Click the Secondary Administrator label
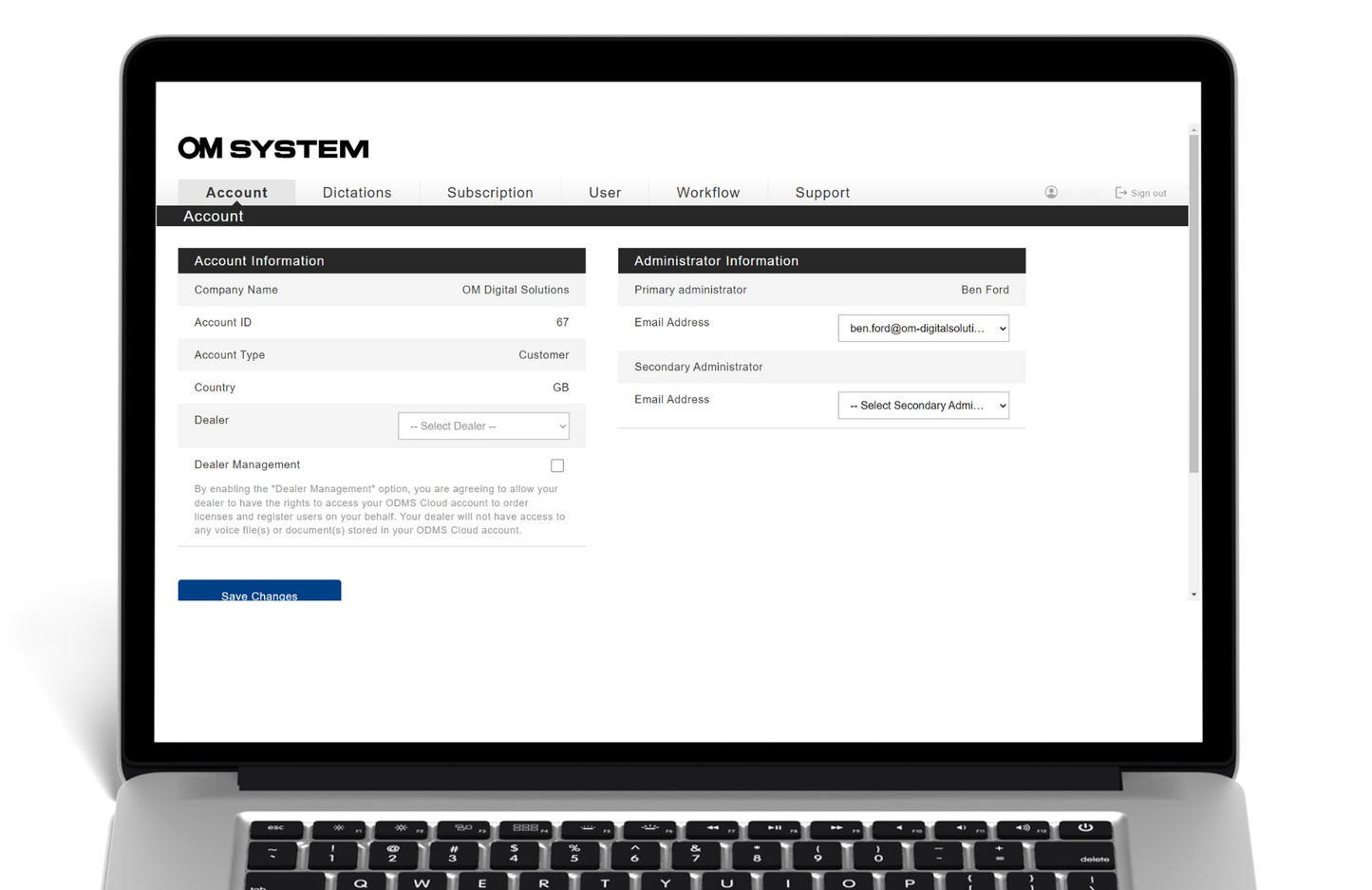This screenshot has height=890, width=1372. (698, 367)
